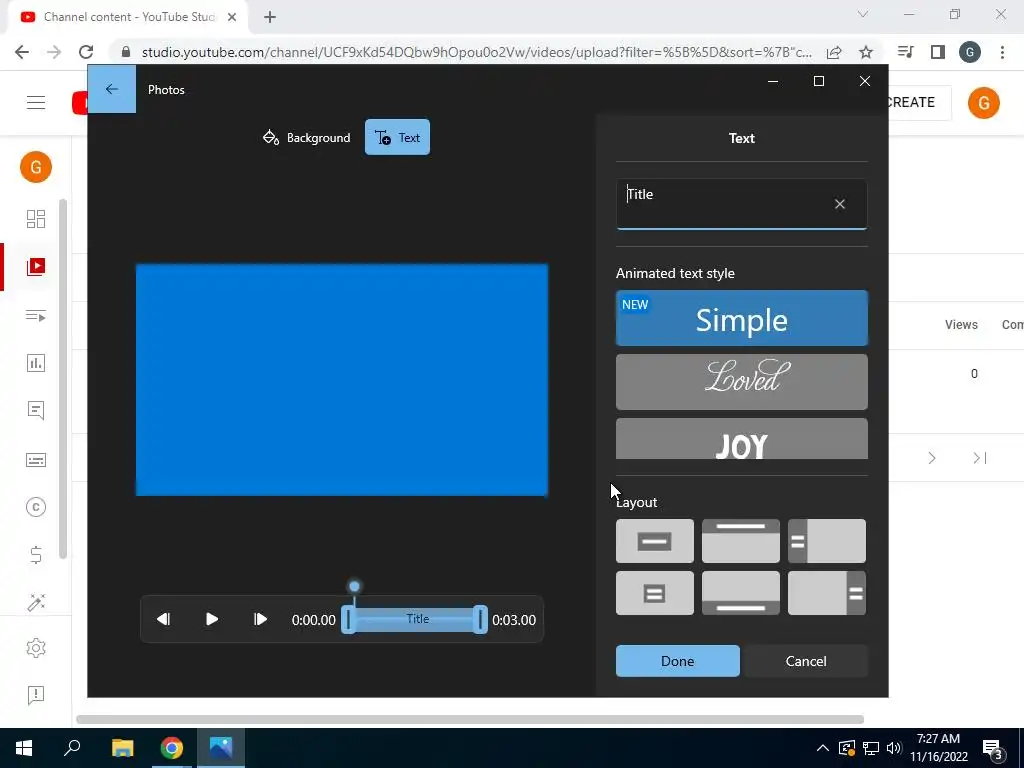Open Content icon in Studio sidebar

click(x=36, y=266)
